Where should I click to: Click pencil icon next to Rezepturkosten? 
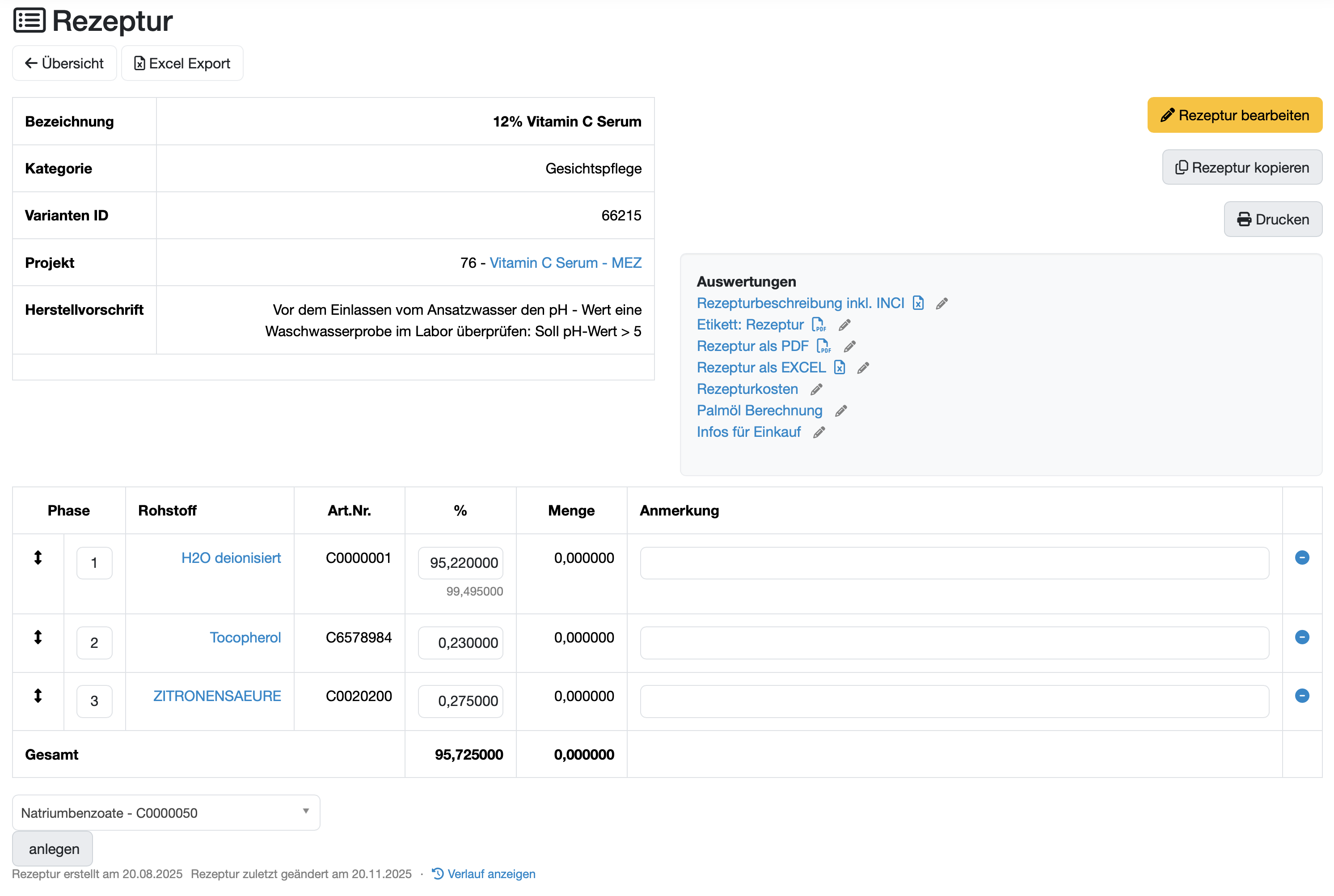coord(816,390)
